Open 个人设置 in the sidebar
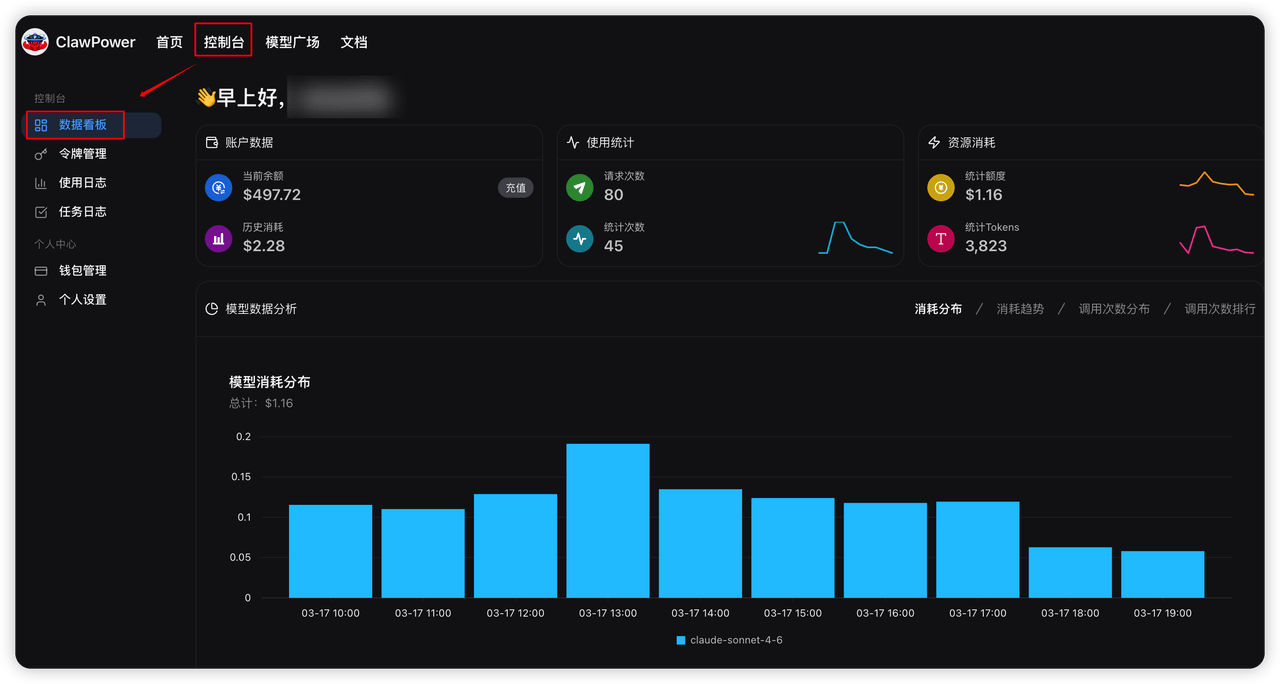The width and height of the screenshot is (1280, 684). point(82,300)
